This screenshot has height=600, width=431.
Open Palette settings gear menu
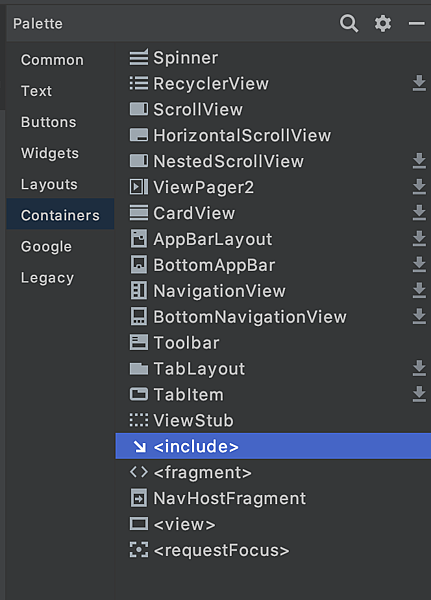tap(383, 24)
